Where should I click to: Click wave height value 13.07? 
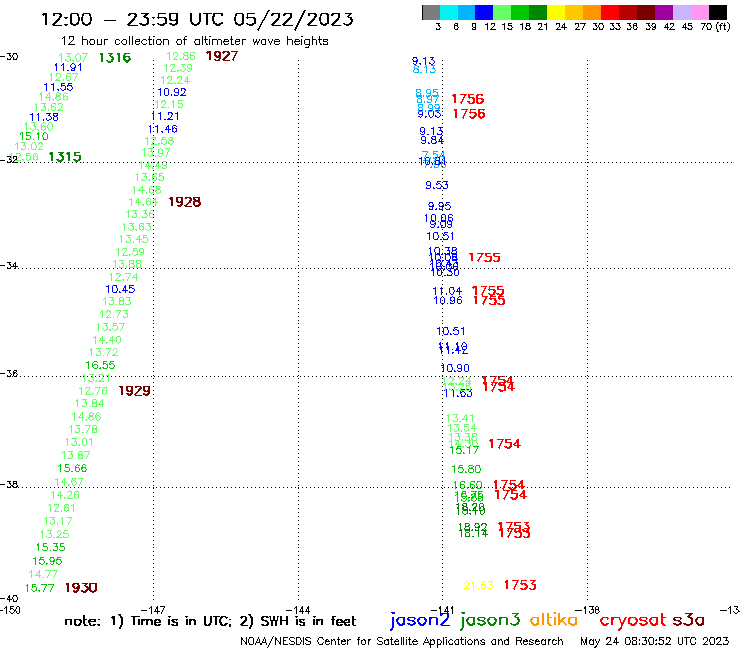[x=73, y=58]
